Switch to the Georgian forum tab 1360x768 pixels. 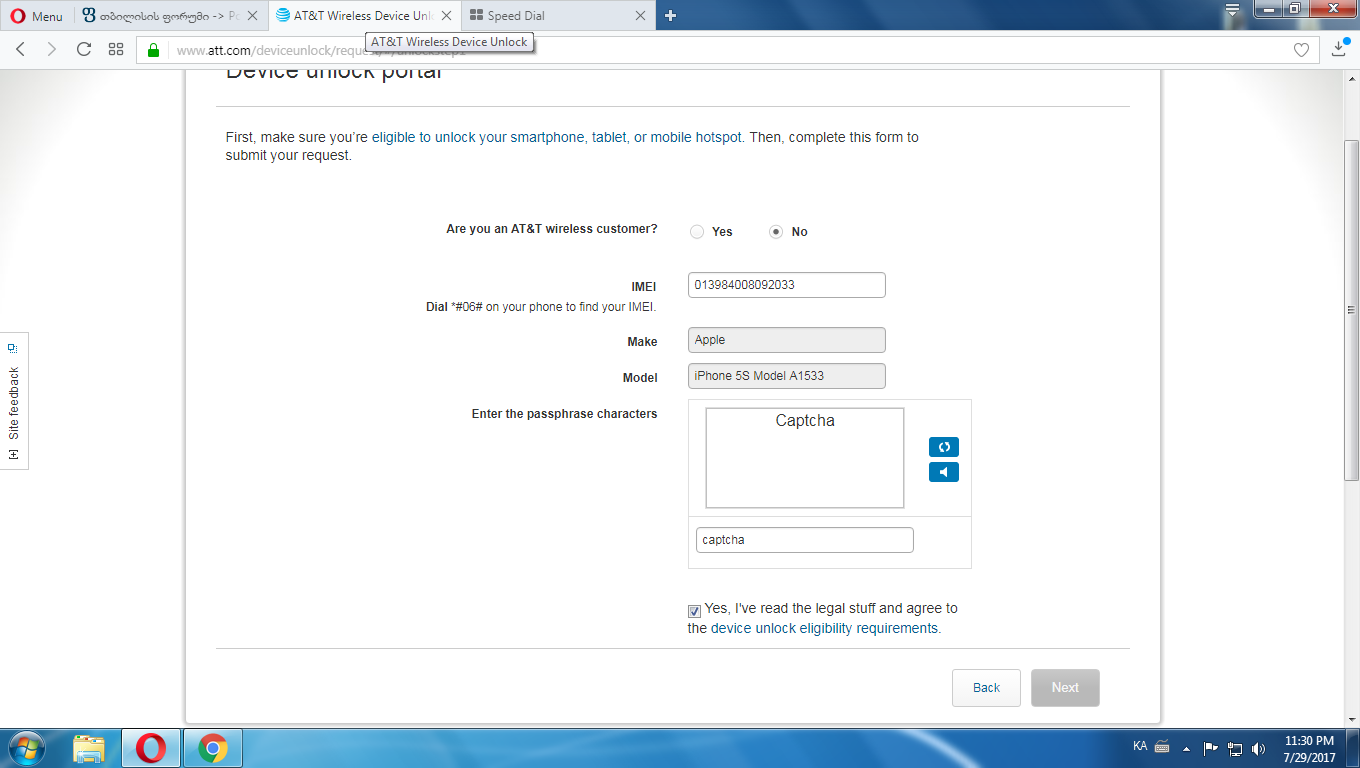pos(168,16)
